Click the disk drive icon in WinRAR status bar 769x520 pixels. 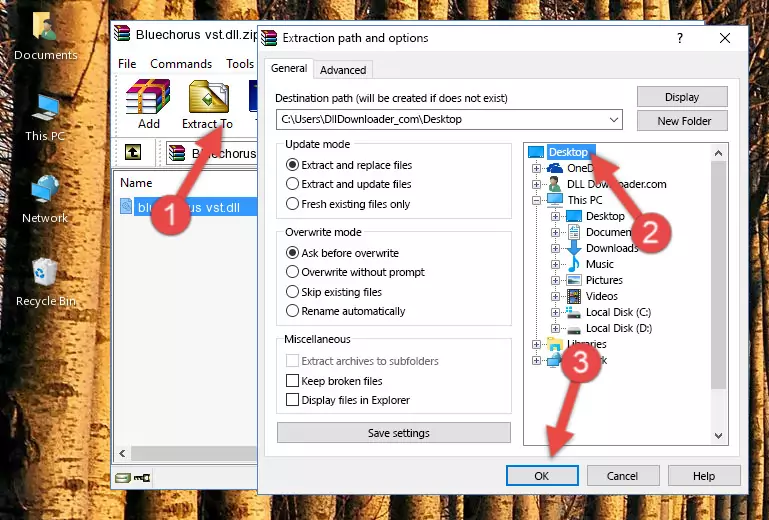[x=123, y=477]
